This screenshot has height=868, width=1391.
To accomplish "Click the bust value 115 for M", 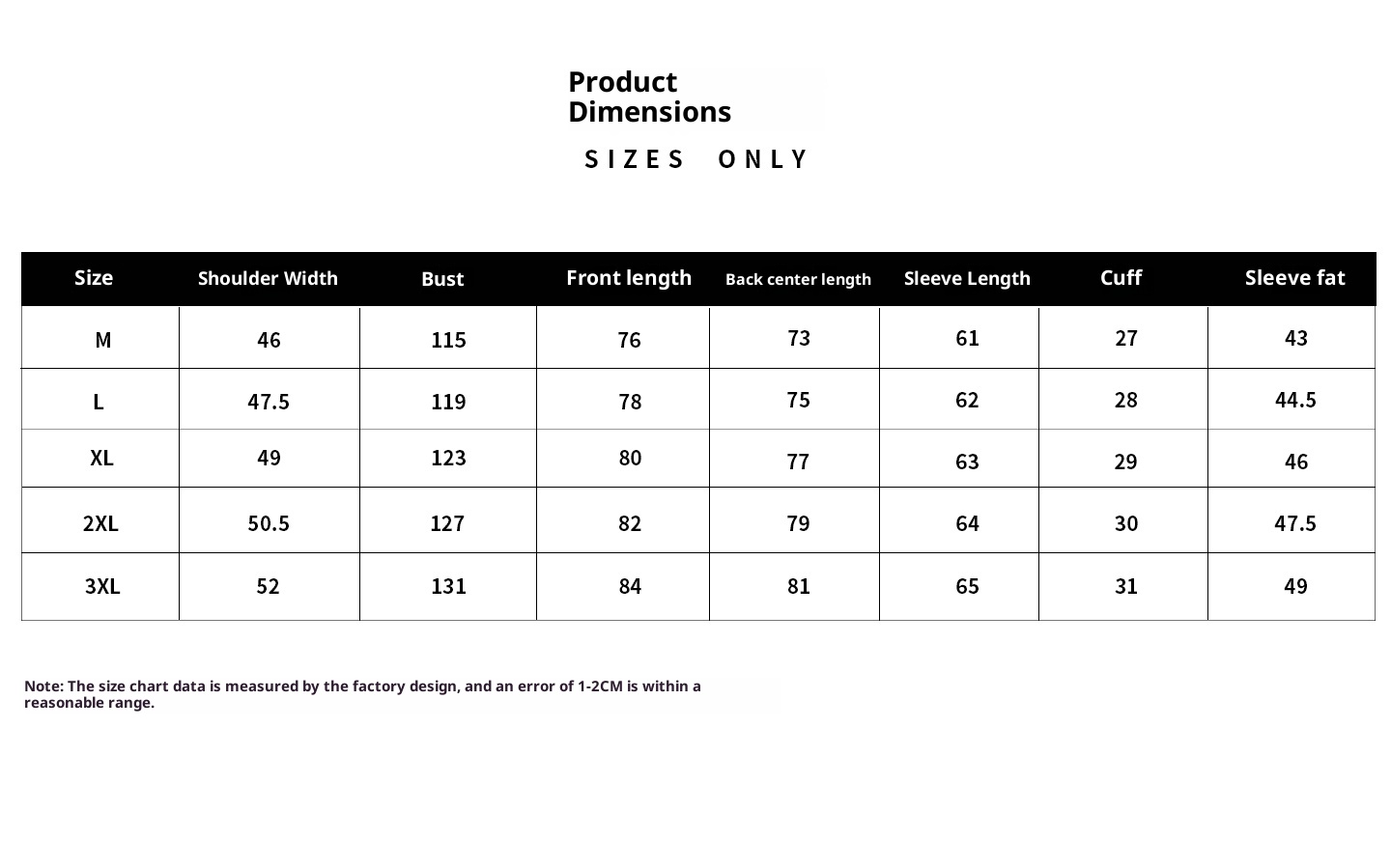I will 448,340.
